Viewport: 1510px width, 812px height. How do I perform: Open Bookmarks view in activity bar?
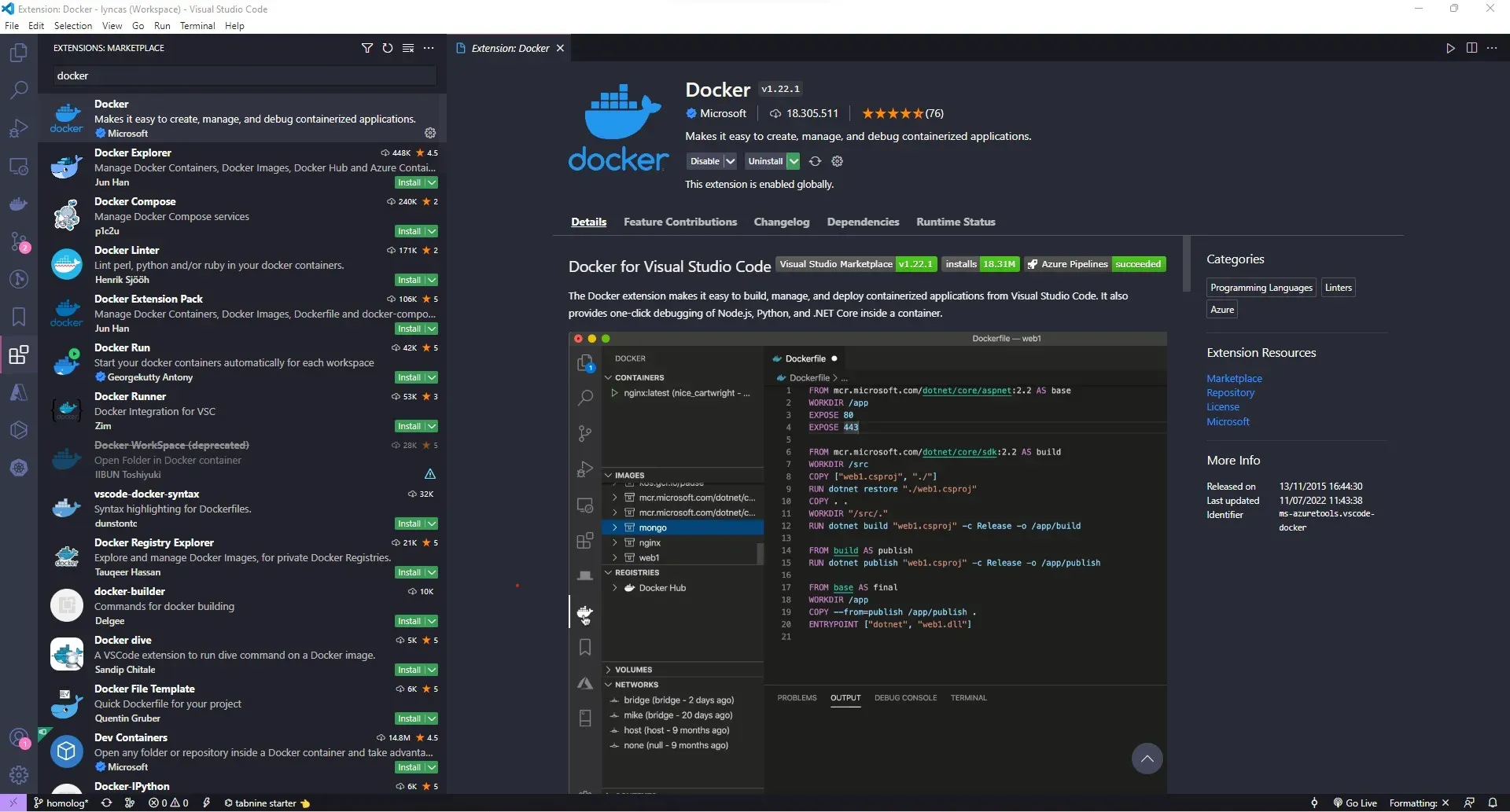[x=18, y=317]
